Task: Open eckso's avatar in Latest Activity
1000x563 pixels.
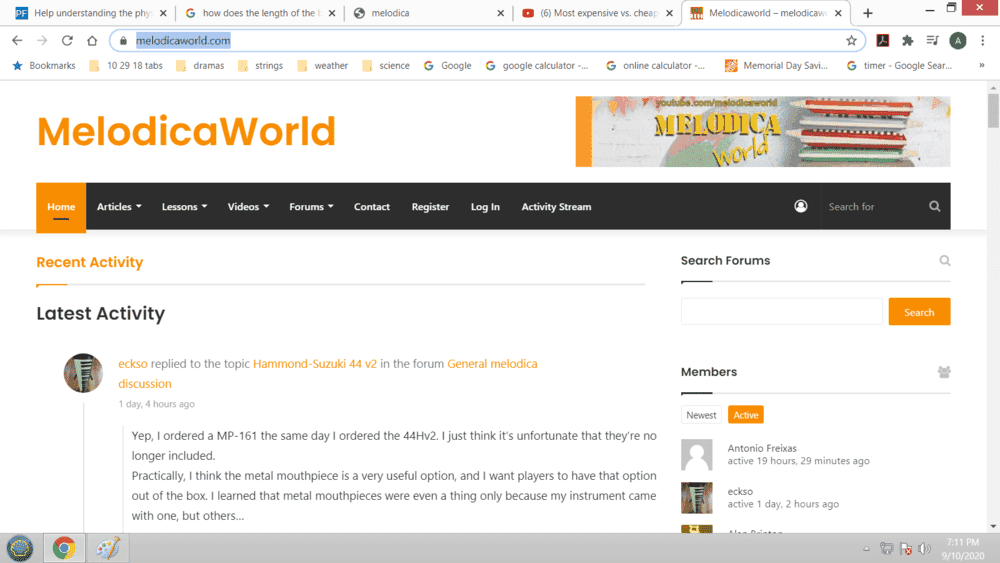Action: coord(83,373)
